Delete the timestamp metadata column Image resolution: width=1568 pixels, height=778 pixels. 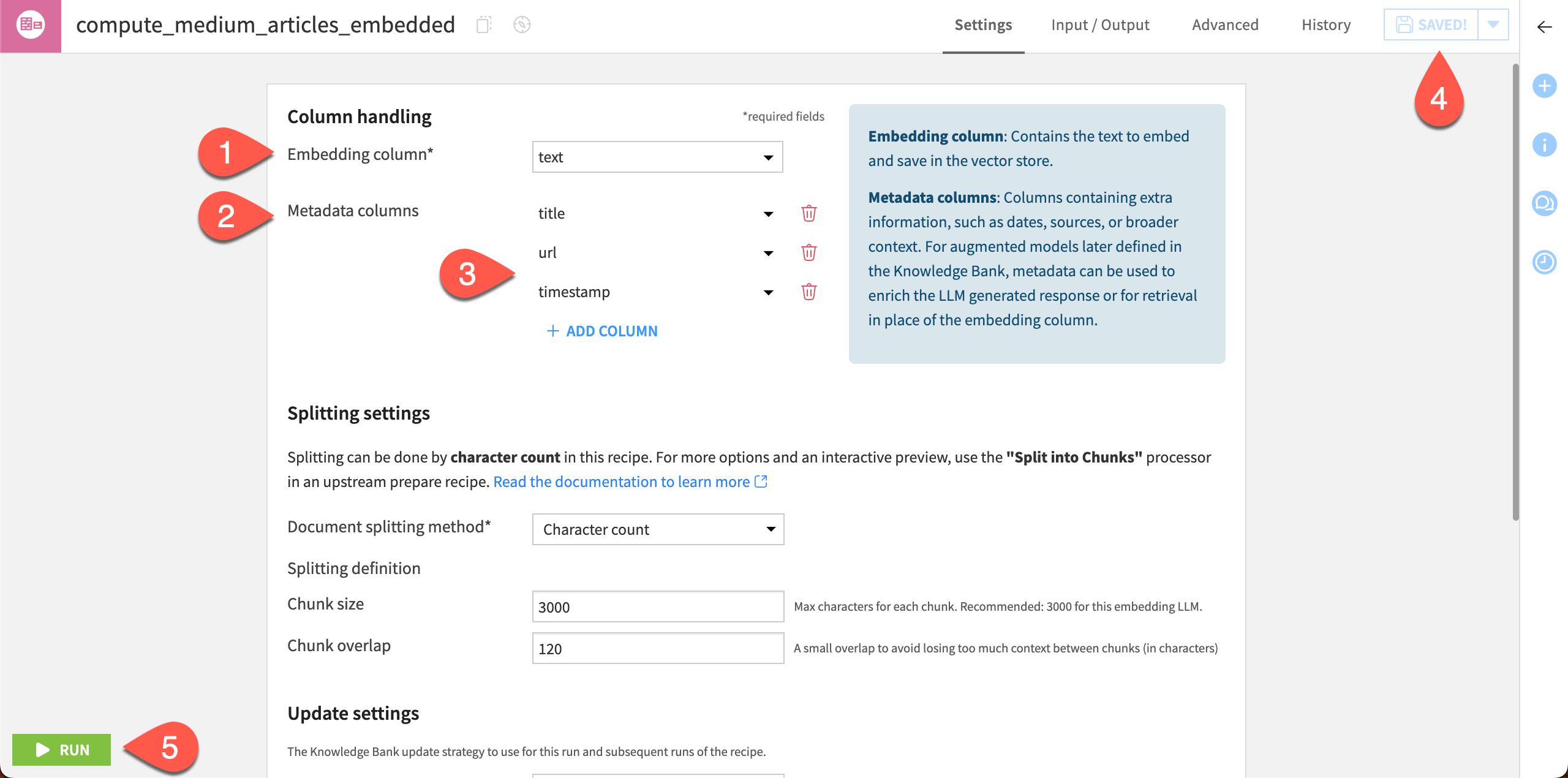pyautogui.click(x=809, y=292)
